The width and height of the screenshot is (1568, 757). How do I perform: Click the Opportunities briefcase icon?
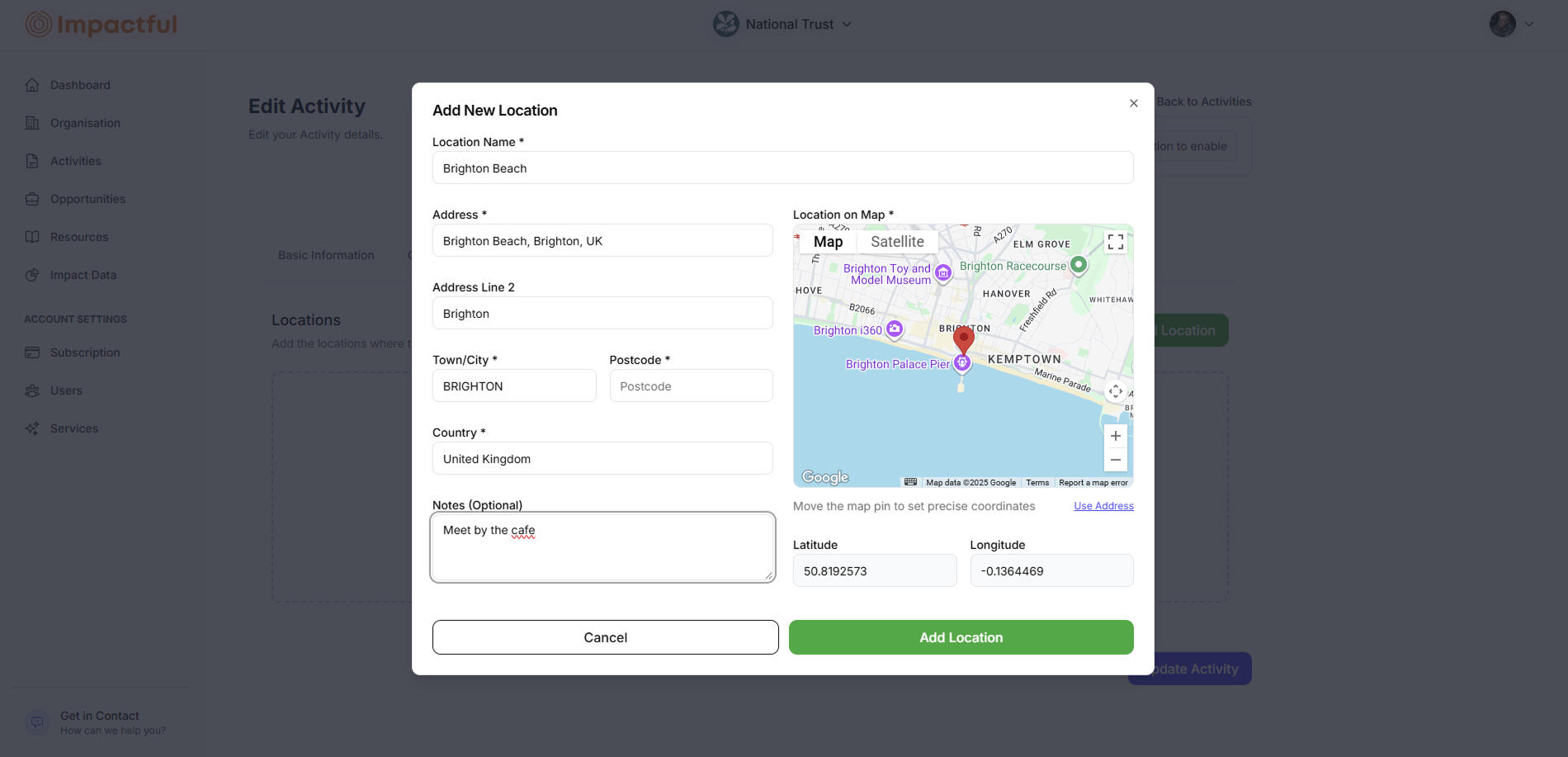[x=32, y=199]
